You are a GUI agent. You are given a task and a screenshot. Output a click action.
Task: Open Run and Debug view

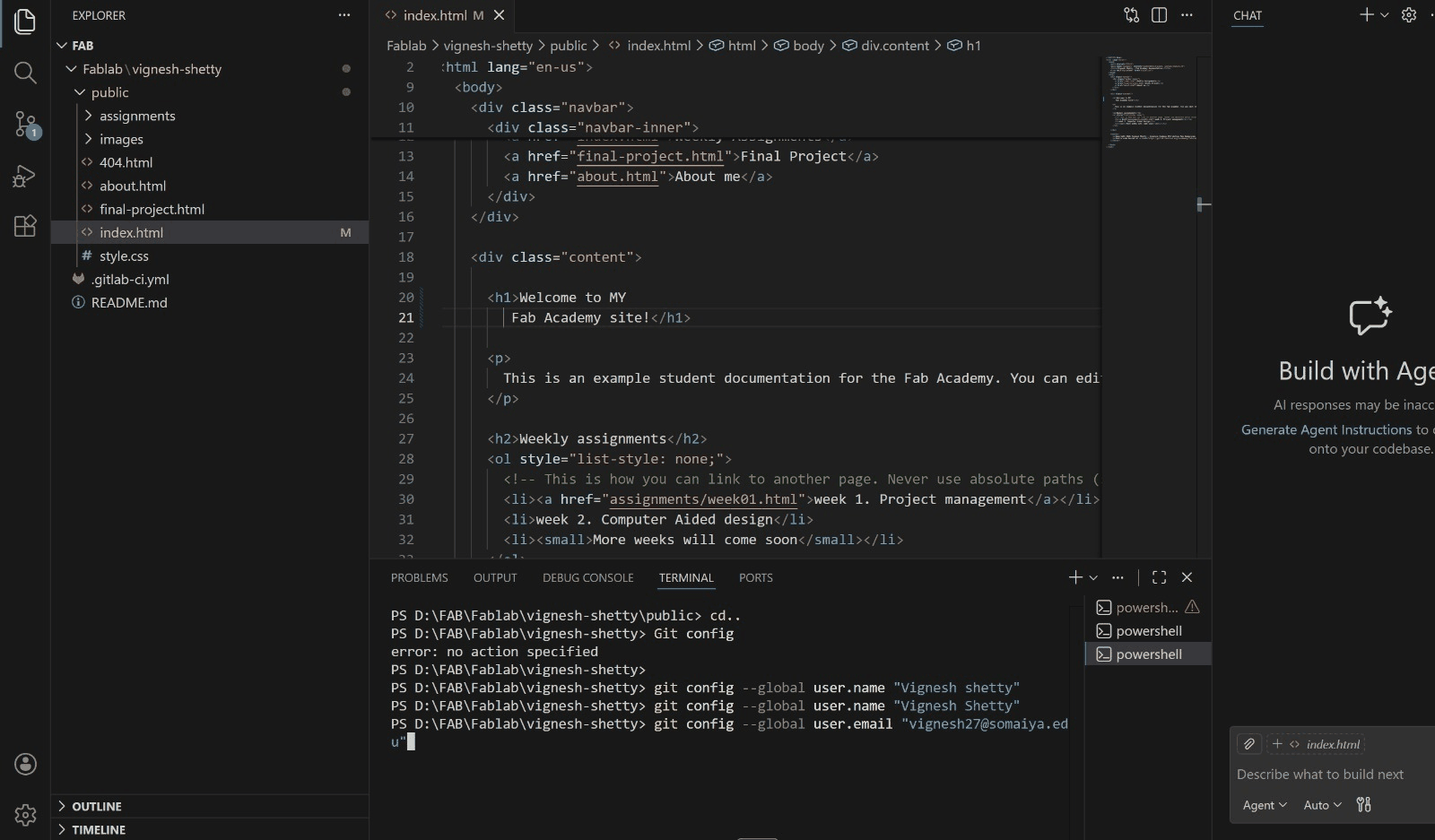25,175
